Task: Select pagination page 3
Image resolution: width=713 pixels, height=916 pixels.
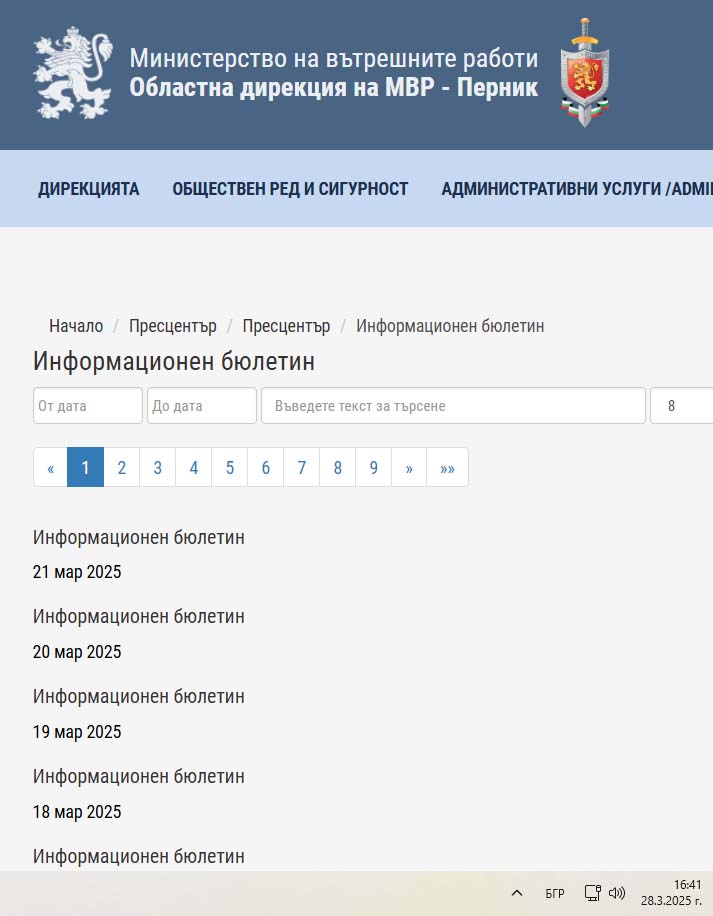Action: [x=158, y=467]
